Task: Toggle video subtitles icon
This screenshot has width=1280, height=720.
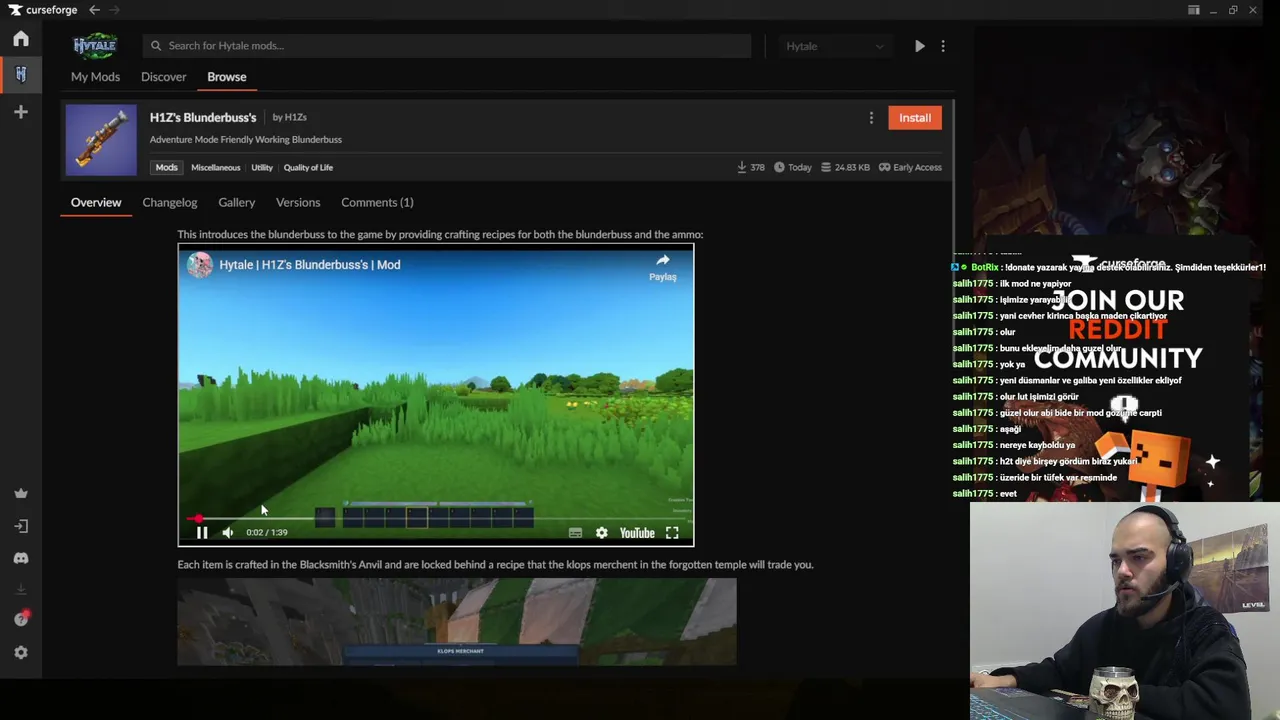Action: 575,533
